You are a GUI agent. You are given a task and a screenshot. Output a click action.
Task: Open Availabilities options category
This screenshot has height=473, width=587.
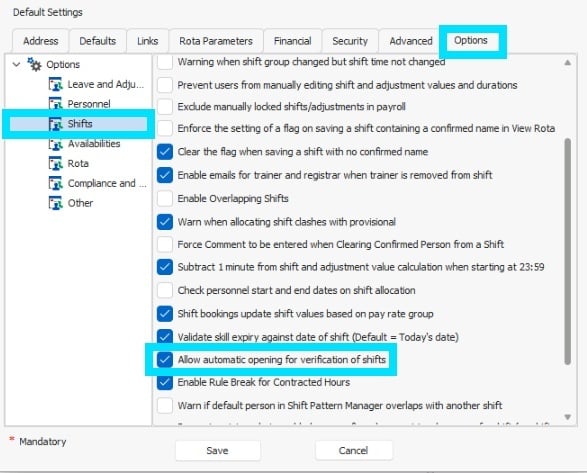(94, 144)
